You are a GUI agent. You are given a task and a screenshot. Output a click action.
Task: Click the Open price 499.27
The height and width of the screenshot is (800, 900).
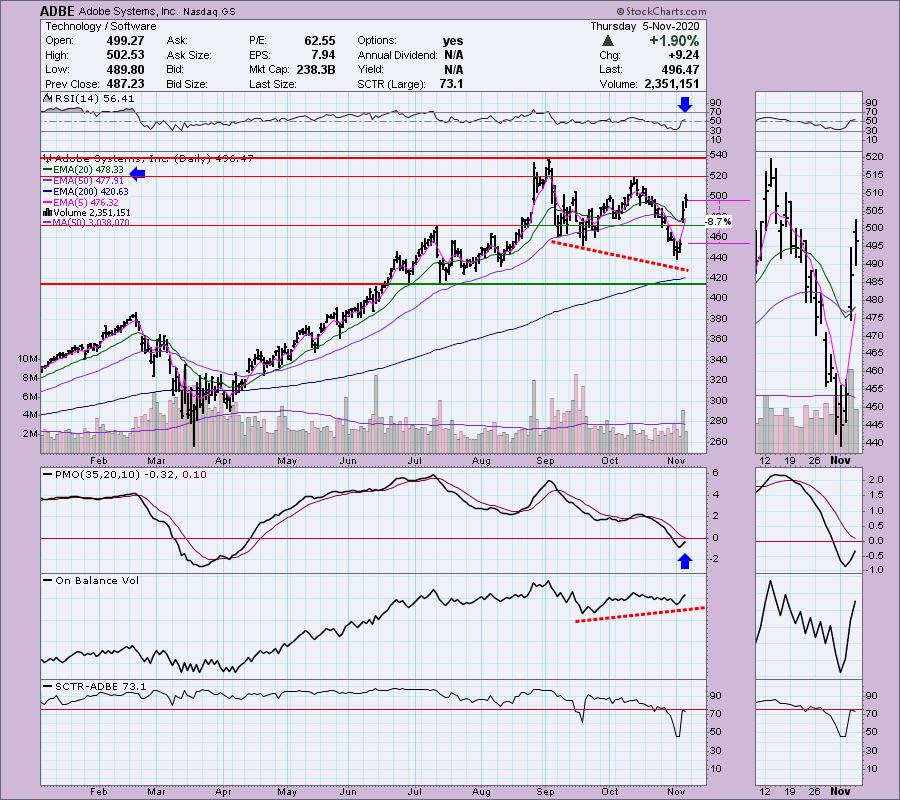pos(125,41)
